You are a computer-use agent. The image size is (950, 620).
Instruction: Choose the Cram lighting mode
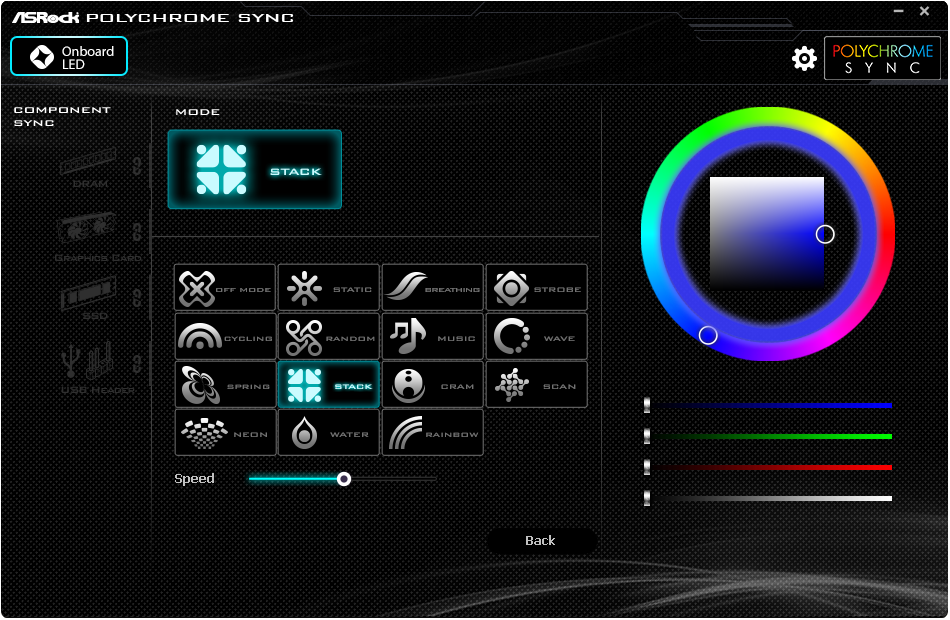[433, 385]
